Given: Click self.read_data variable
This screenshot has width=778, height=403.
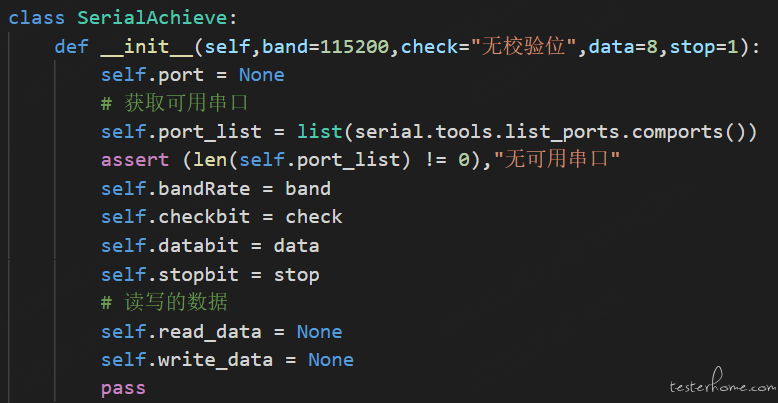Looking at the screenshot, I should tap(181, 332).
